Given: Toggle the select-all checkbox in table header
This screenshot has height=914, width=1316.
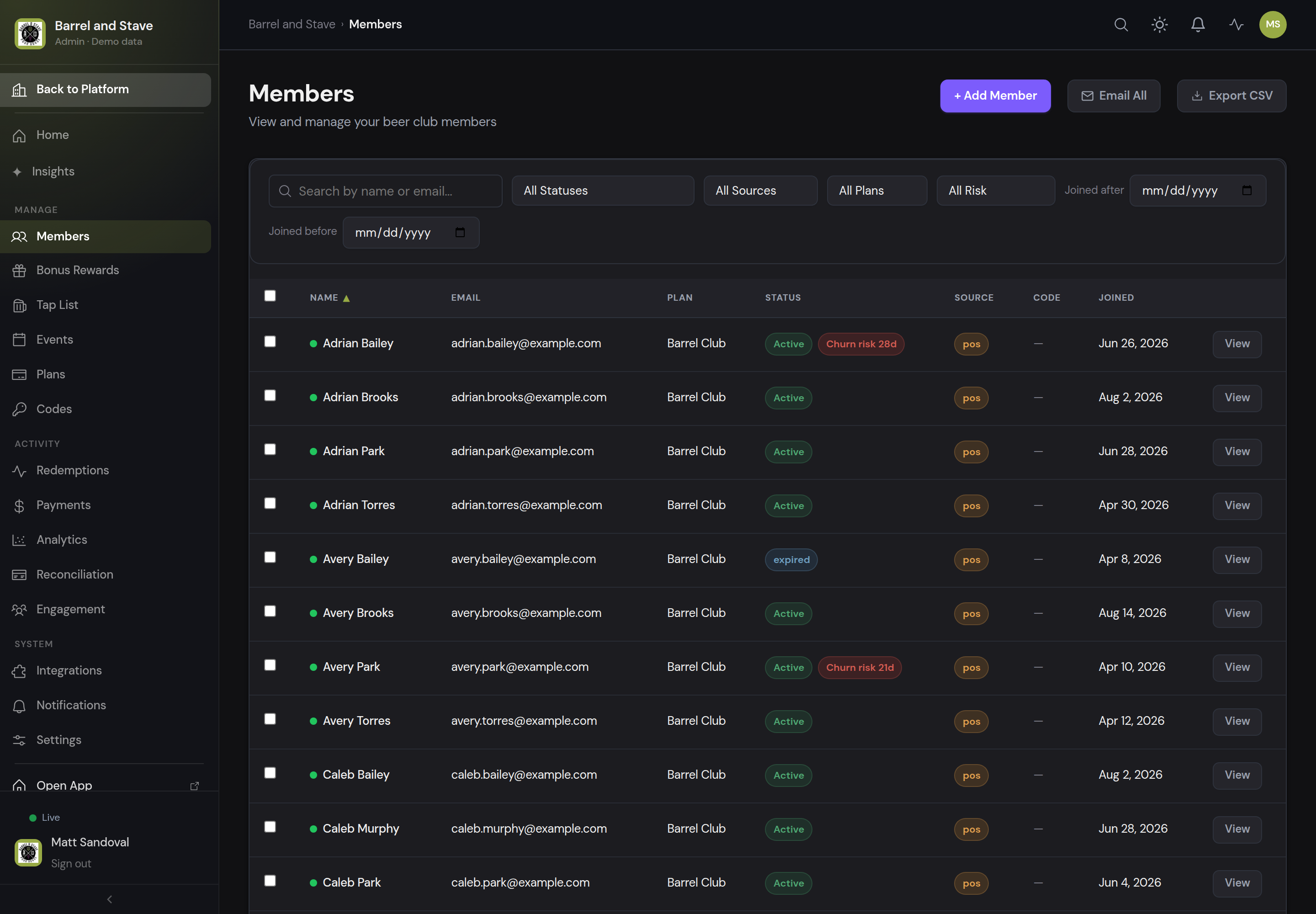Looking at the screenshot, I should point(270,296).
